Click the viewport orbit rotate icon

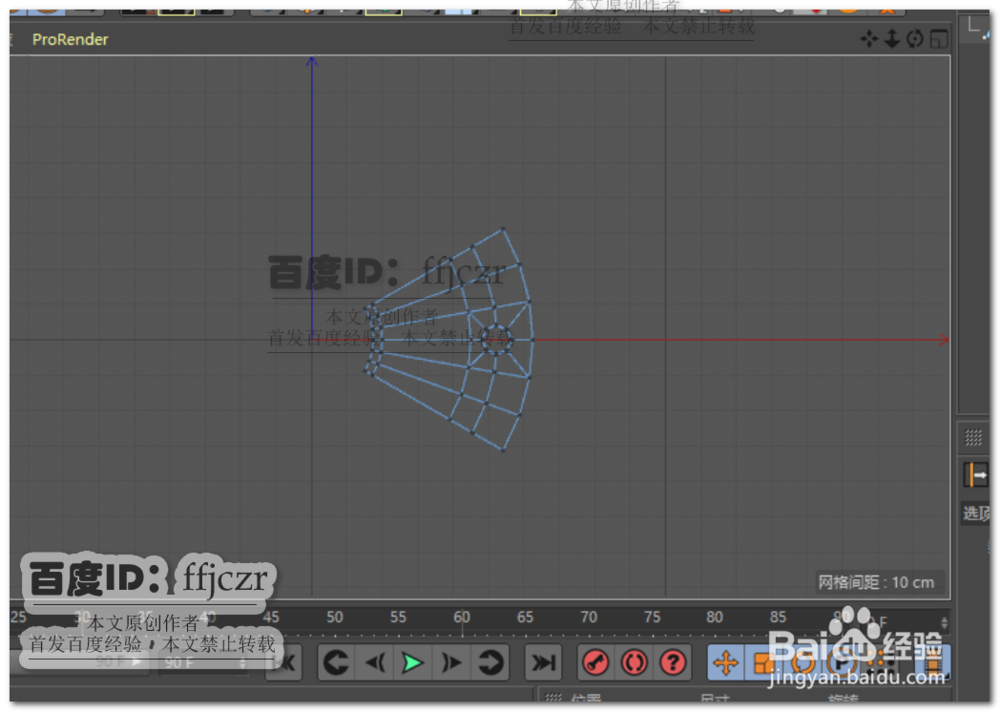tap(915, 40)
